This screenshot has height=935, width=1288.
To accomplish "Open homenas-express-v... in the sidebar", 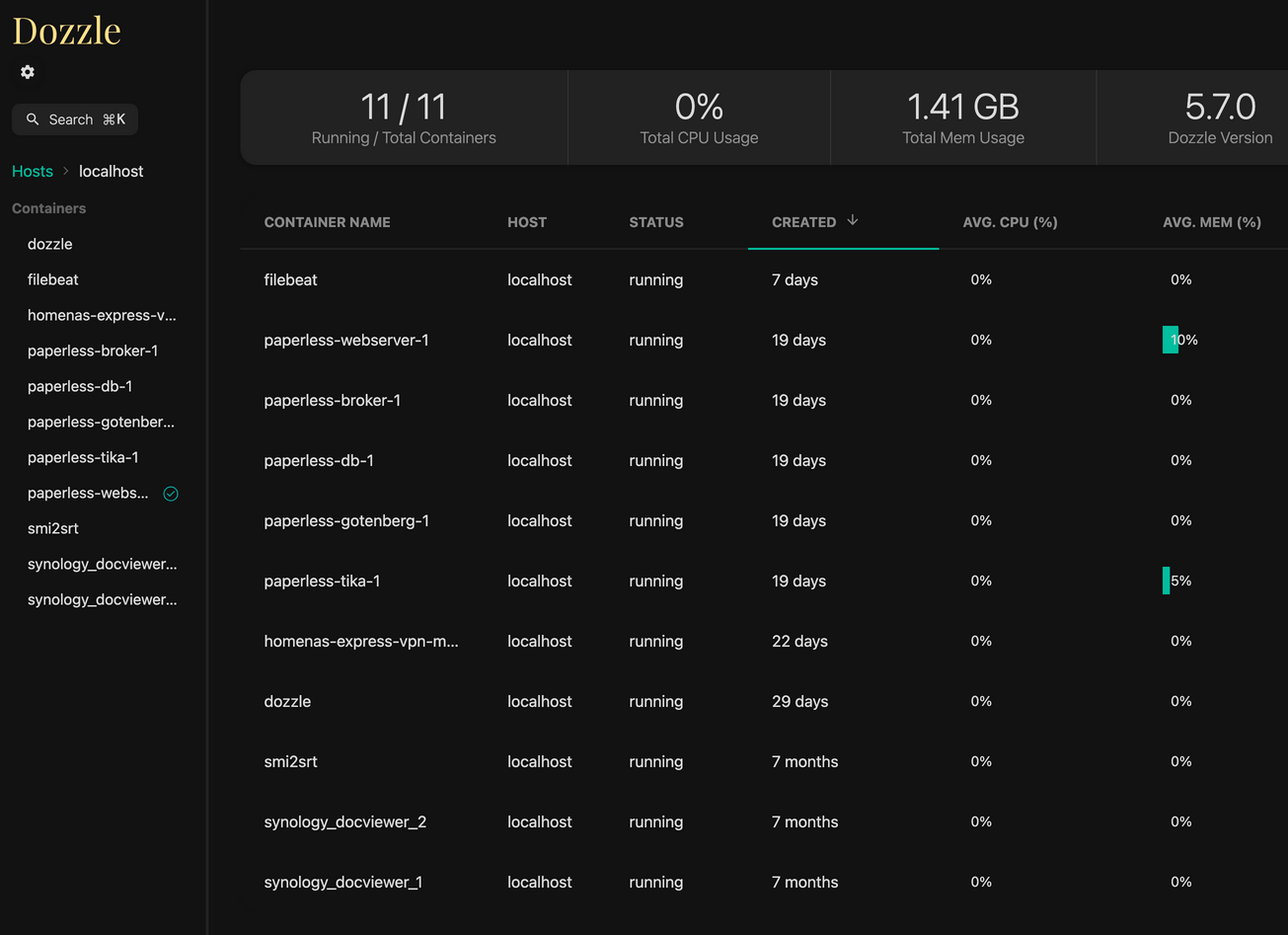I will pyautogui.click(x=102, y=315).
